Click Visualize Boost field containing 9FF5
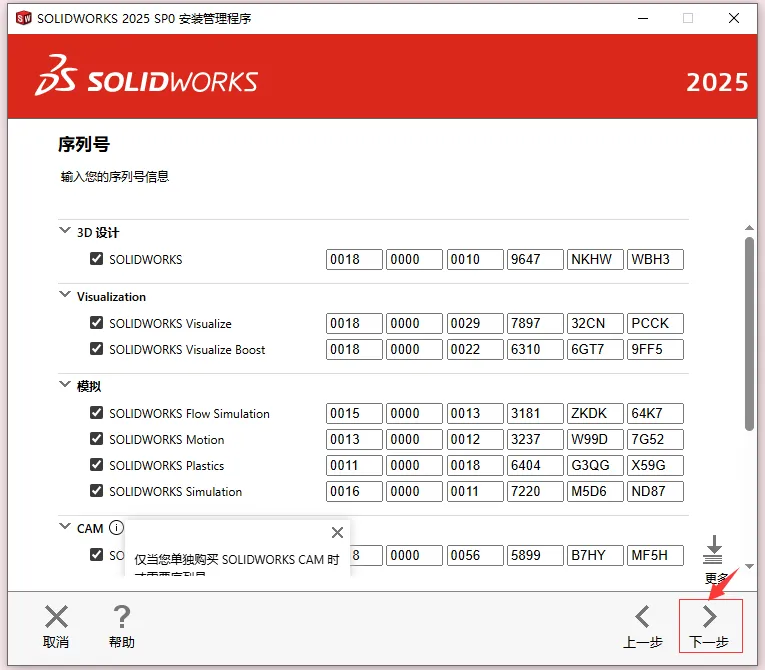The image size is (765, 670). 655,349
